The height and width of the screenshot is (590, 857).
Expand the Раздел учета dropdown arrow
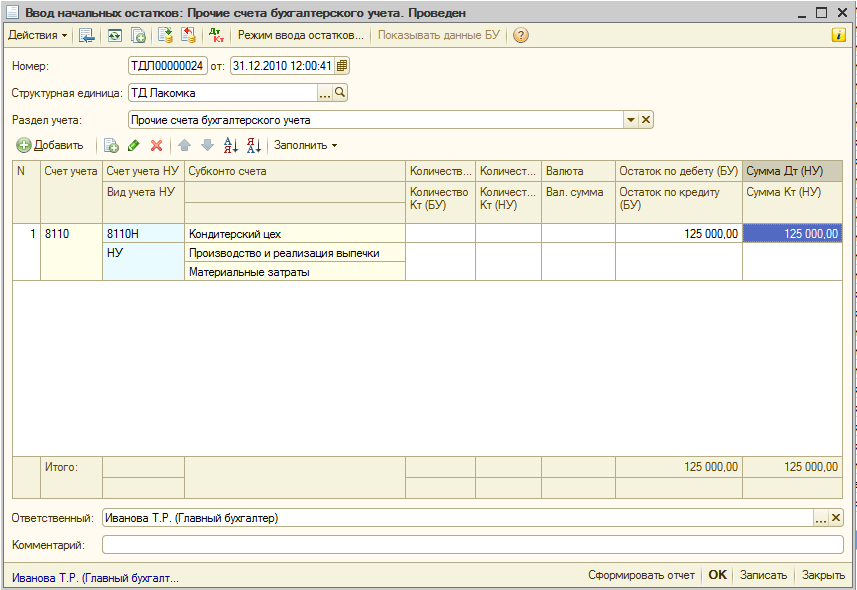click(631, 120)
